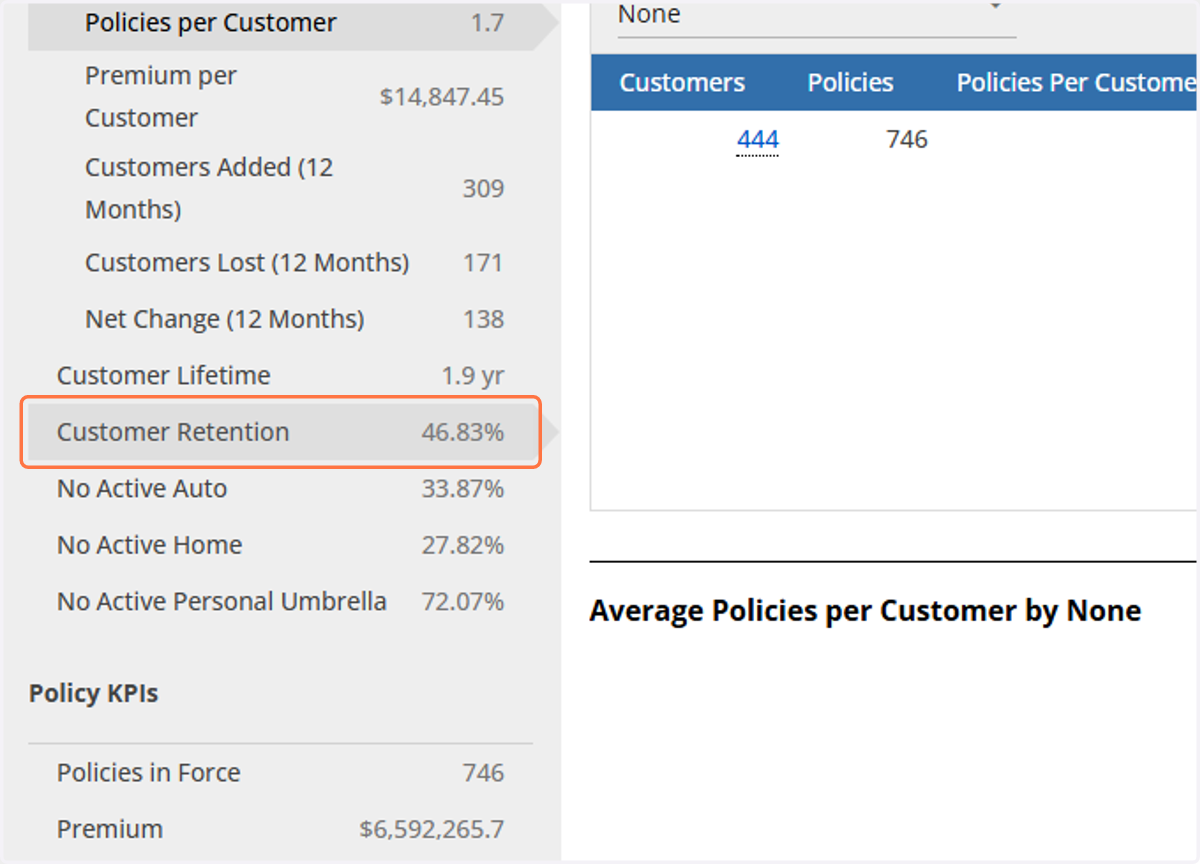Select the Customer Retention KPI

pyautogui.click(x=280, y=432)
